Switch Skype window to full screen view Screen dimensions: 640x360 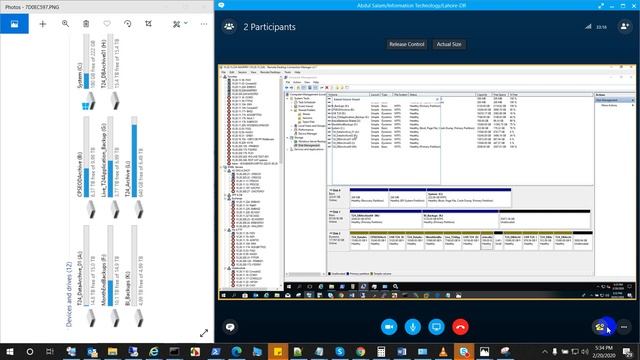601,6
